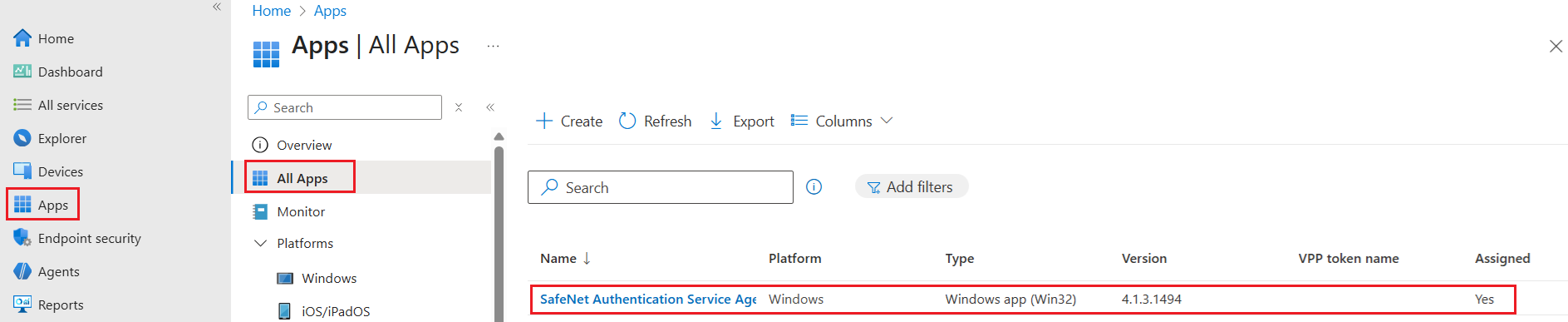Select the All Apps menu item

pyautogui.click(x=301, y=178)
